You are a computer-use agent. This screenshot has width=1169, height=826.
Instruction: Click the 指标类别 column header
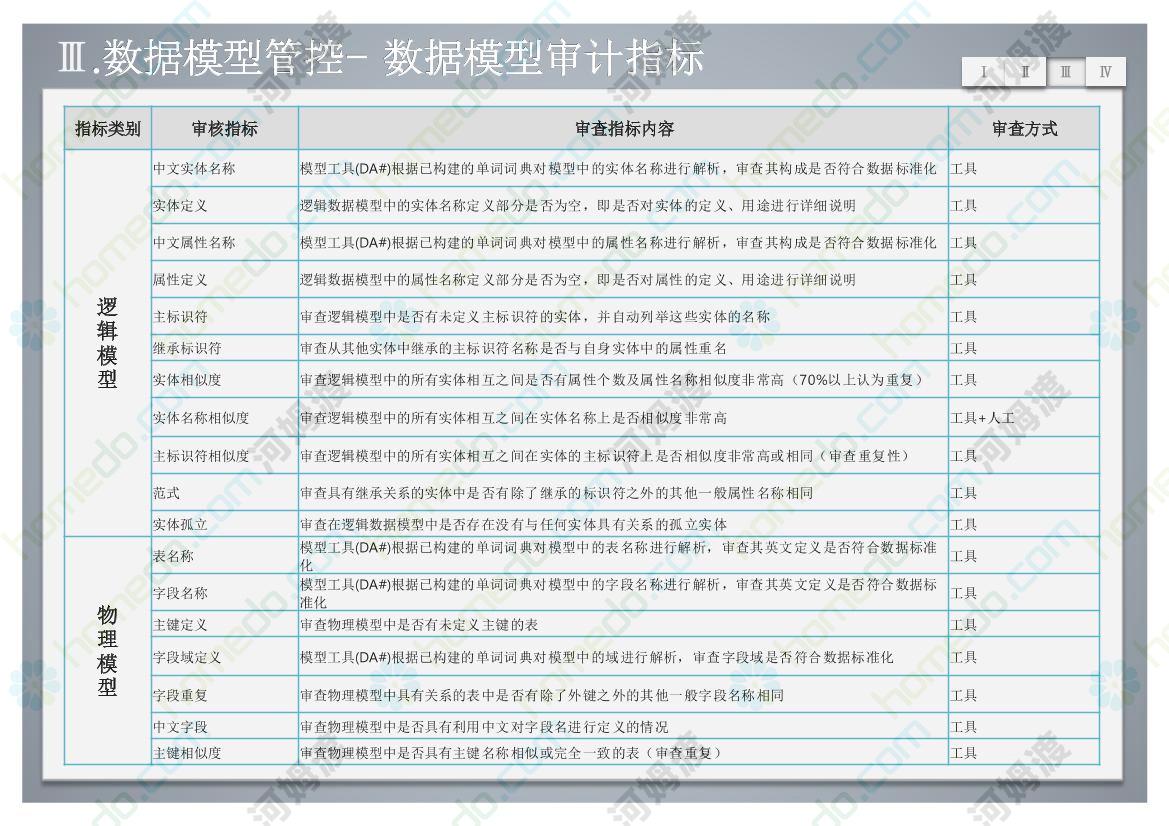[x=108, y=129]
